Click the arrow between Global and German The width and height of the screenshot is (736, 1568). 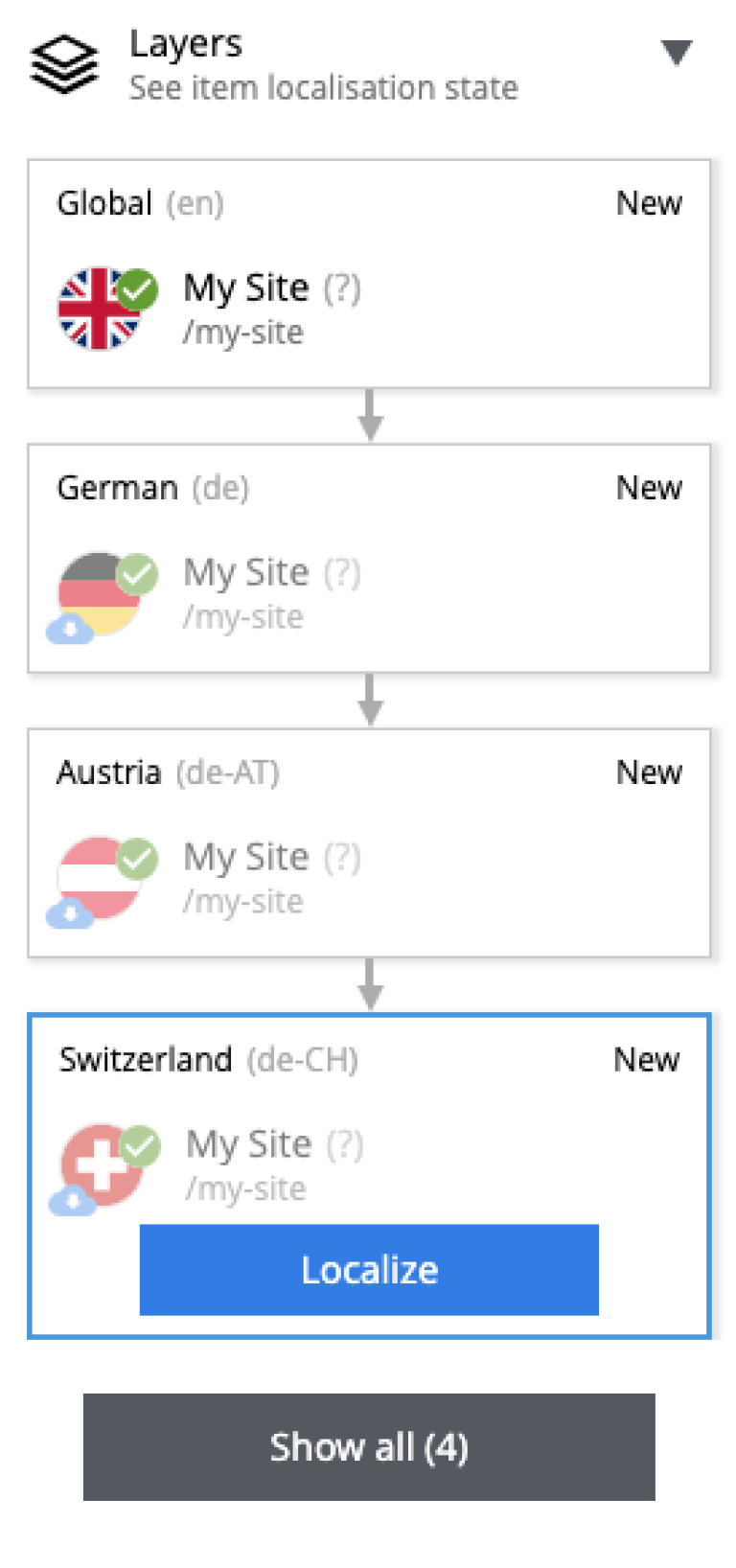(369, 414)
